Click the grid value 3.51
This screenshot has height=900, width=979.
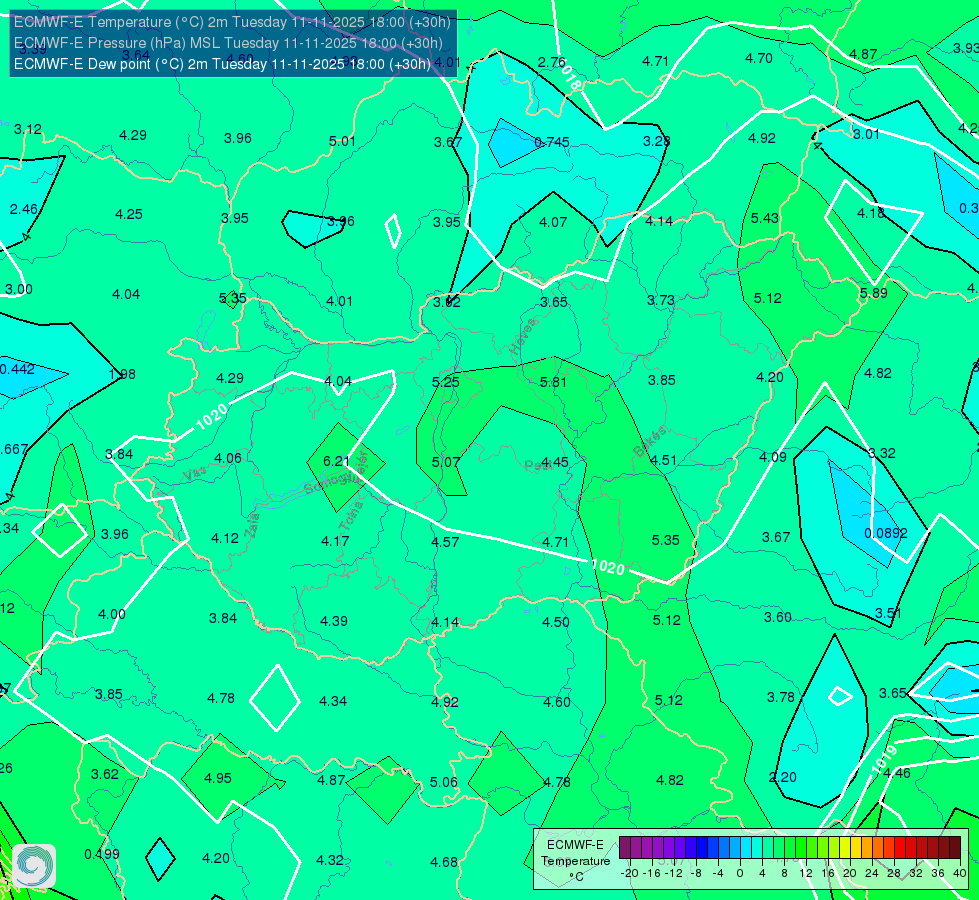(887, 613)
